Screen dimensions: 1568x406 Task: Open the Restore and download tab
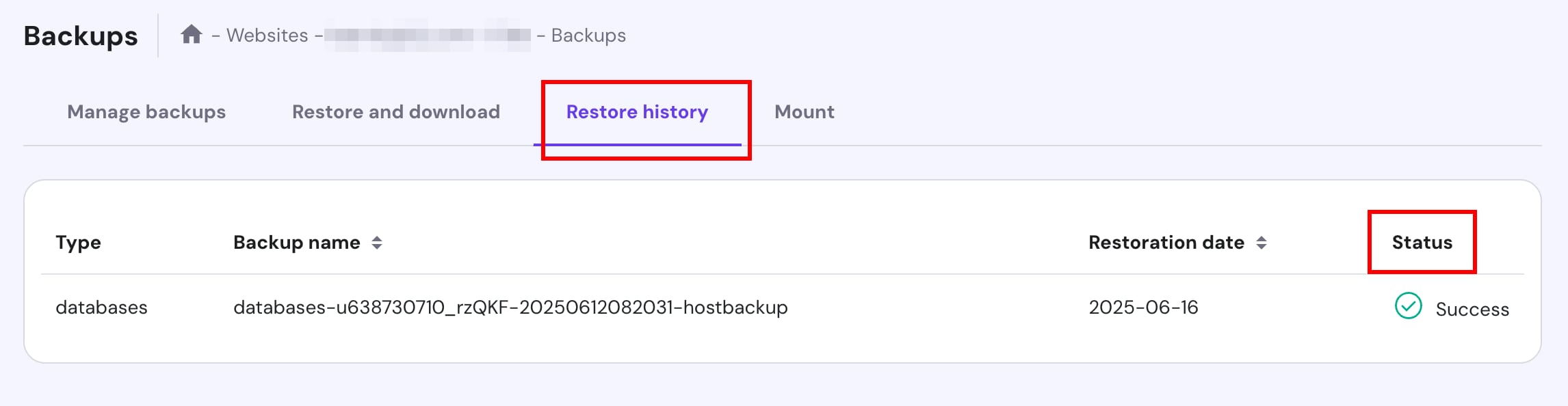(x=396, y=112)
